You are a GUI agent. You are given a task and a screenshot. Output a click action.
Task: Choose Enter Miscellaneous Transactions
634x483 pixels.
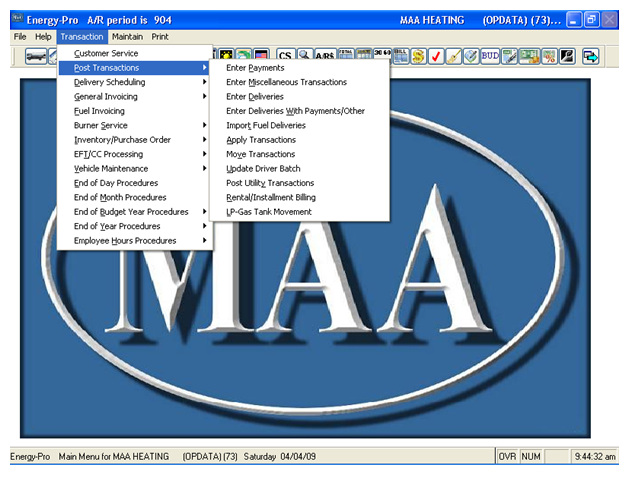[x=300, y=82]
